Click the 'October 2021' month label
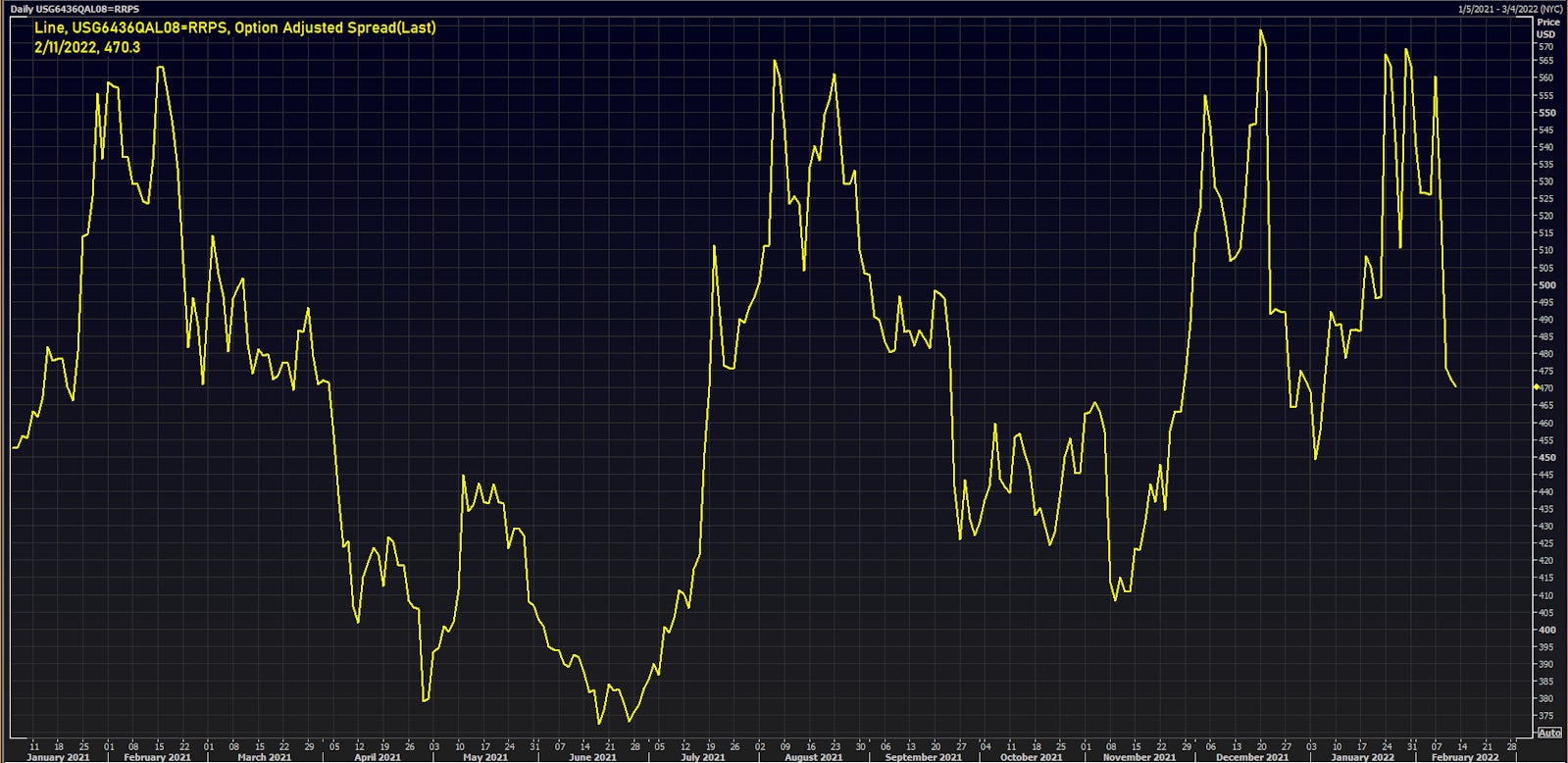 1032,757
